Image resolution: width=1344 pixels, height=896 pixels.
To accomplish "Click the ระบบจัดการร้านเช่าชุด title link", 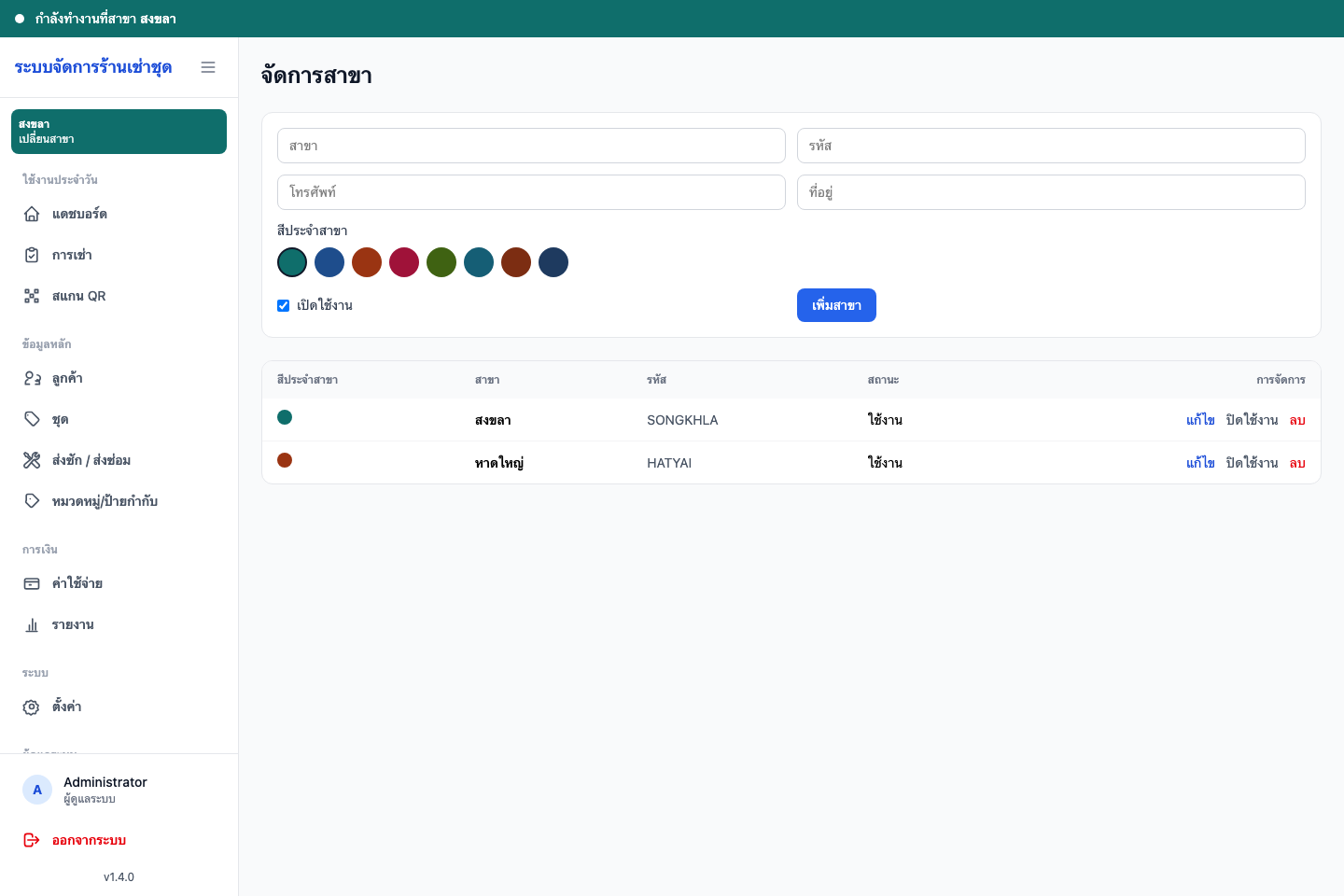I will tap(93, 67).
